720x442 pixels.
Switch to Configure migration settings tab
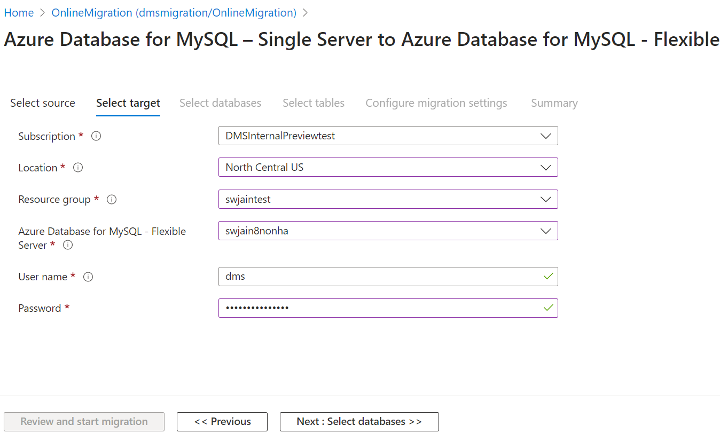436,103
